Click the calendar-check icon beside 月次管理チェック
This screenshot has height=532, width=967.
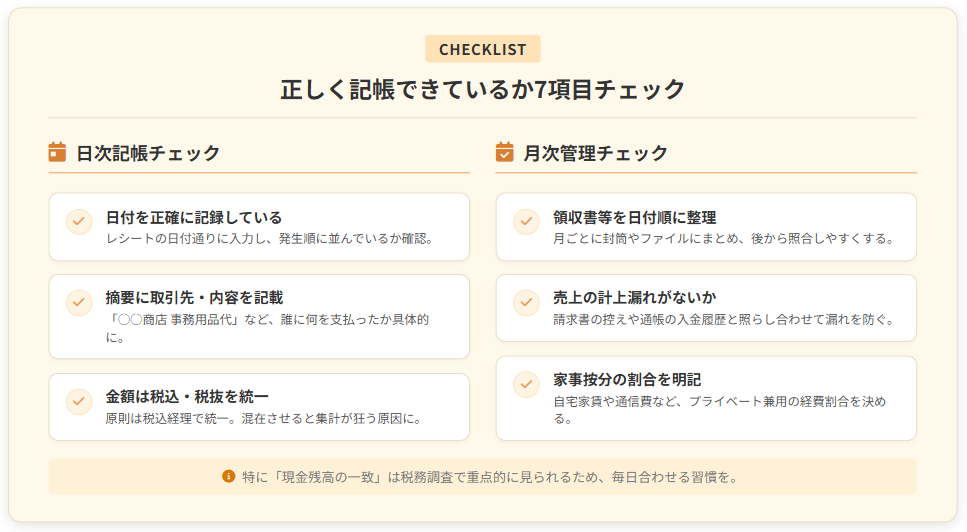point(504,152)
